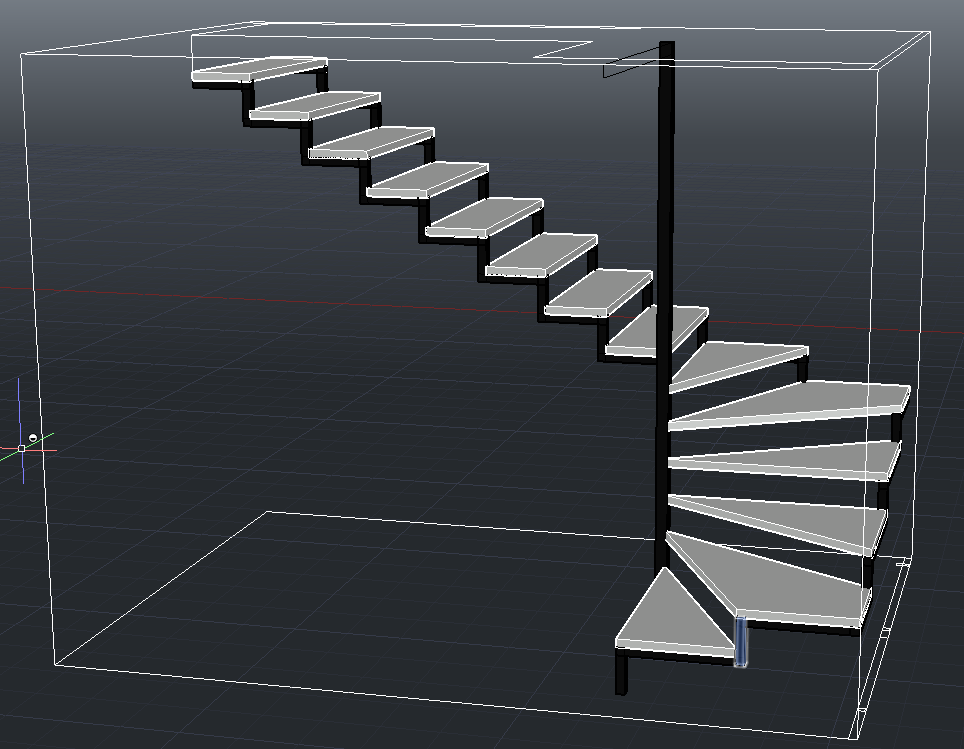The image size is (964, 749).
Task: Select the highlighted blue support post
Action: coord(741,641)
